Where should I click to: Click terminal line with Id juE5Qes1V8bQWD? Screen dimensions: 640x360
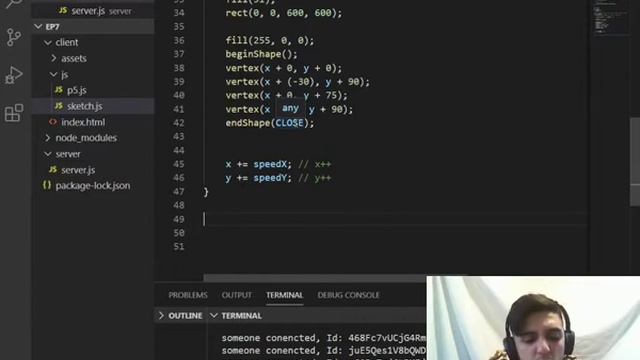[324, 351]
